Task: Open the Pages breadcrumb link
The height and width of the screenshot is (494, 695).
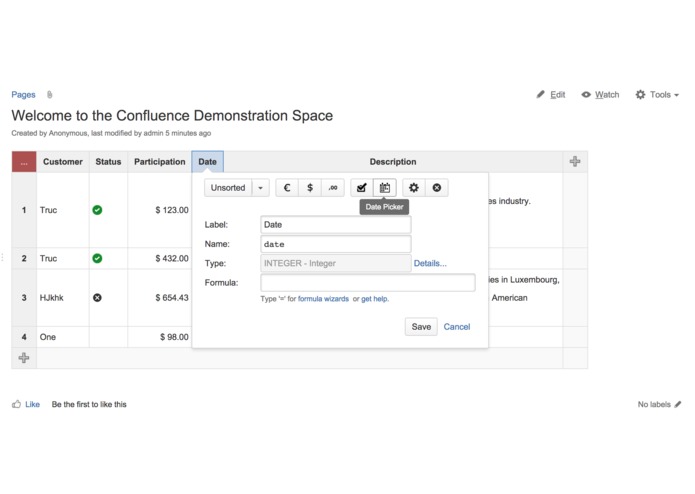Action: [23, 94]
